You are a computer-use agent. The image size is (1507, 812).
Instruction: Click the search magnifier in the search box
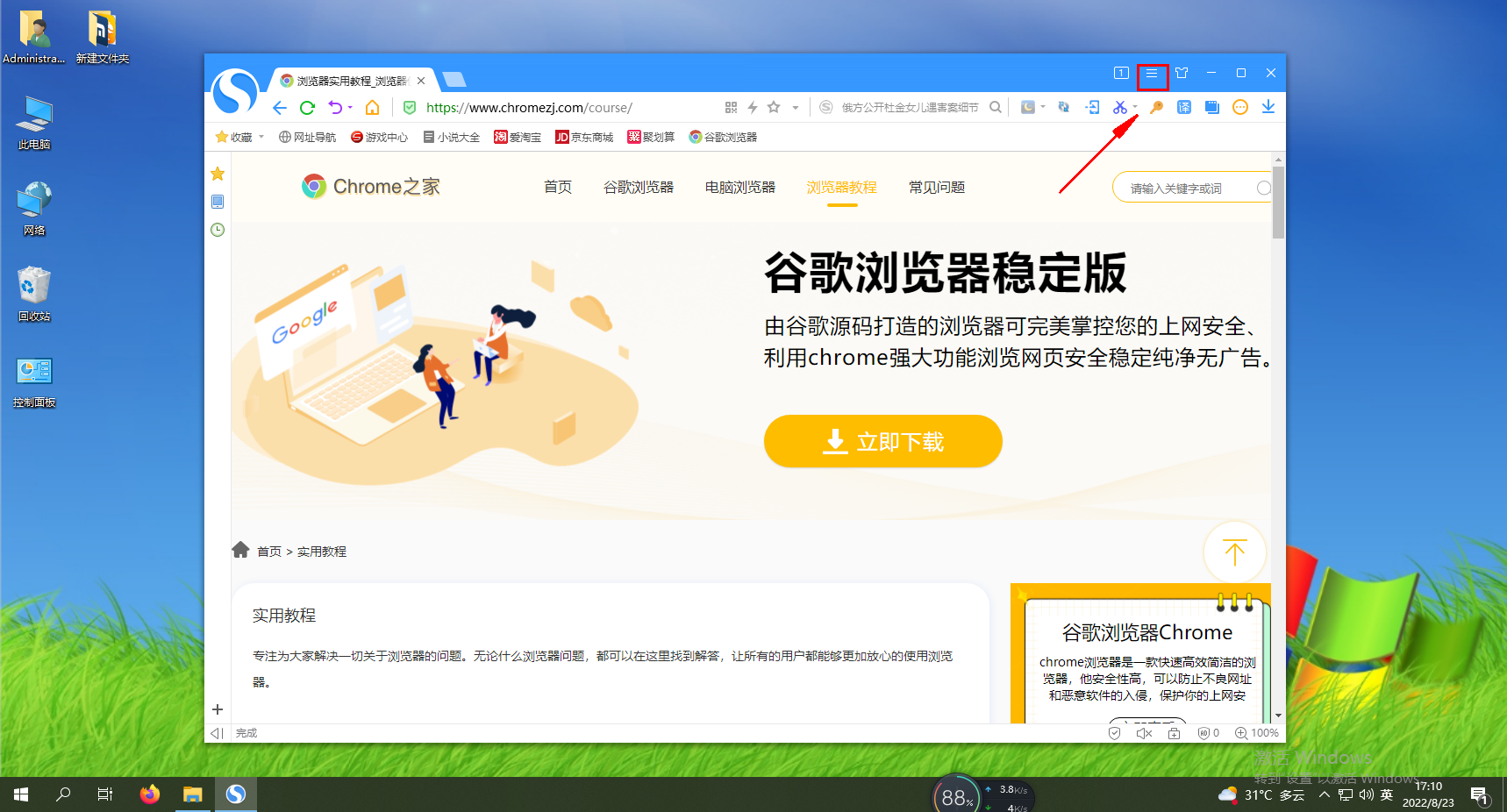pyautogui.click(x=996, y=108)
